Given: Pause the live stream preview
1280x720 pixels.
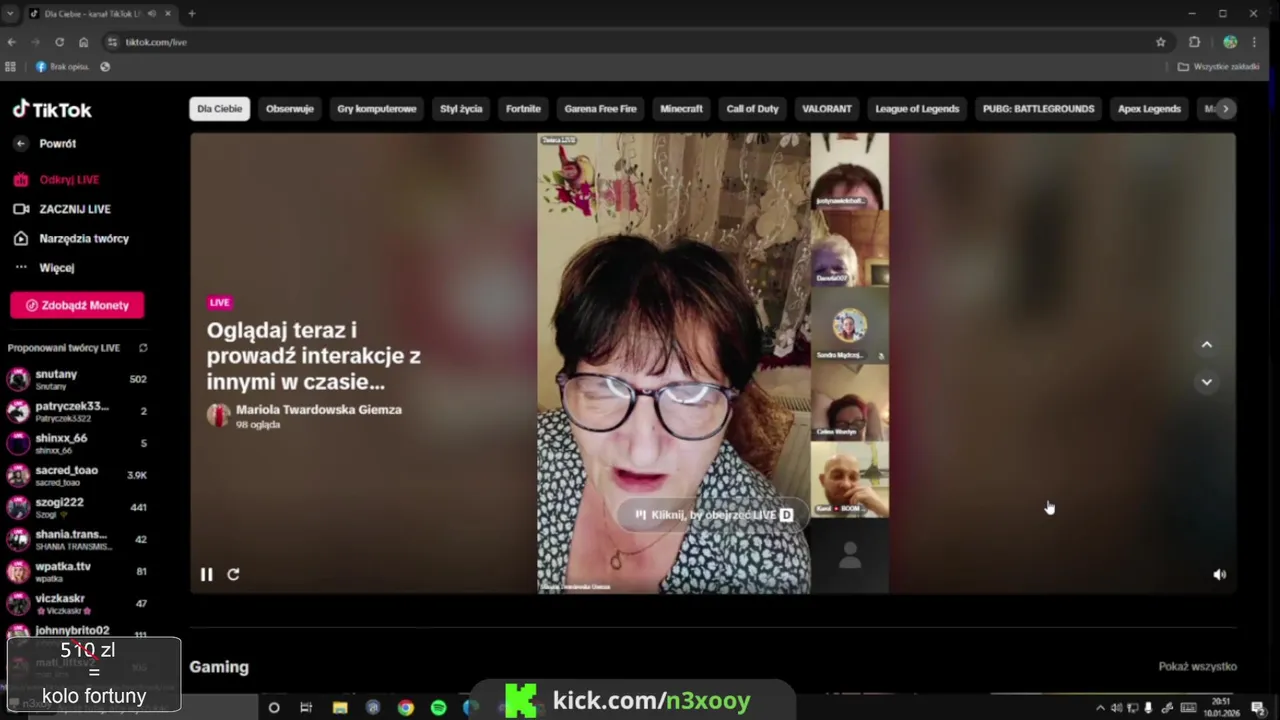Looking at the screenshot, I should click(x=206, y=574).
